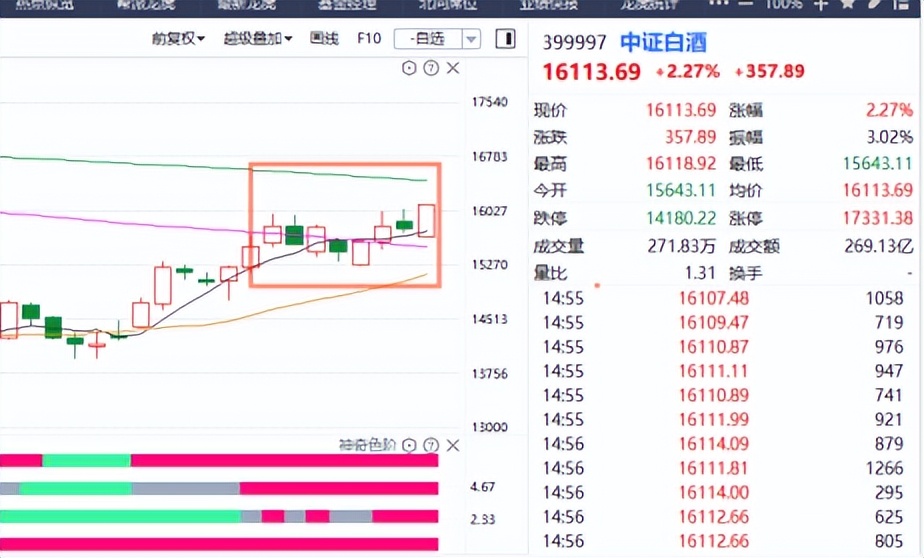Toggle the side panel layout icon
Viewport: 924px width, 558px height.
coord(506,39)
